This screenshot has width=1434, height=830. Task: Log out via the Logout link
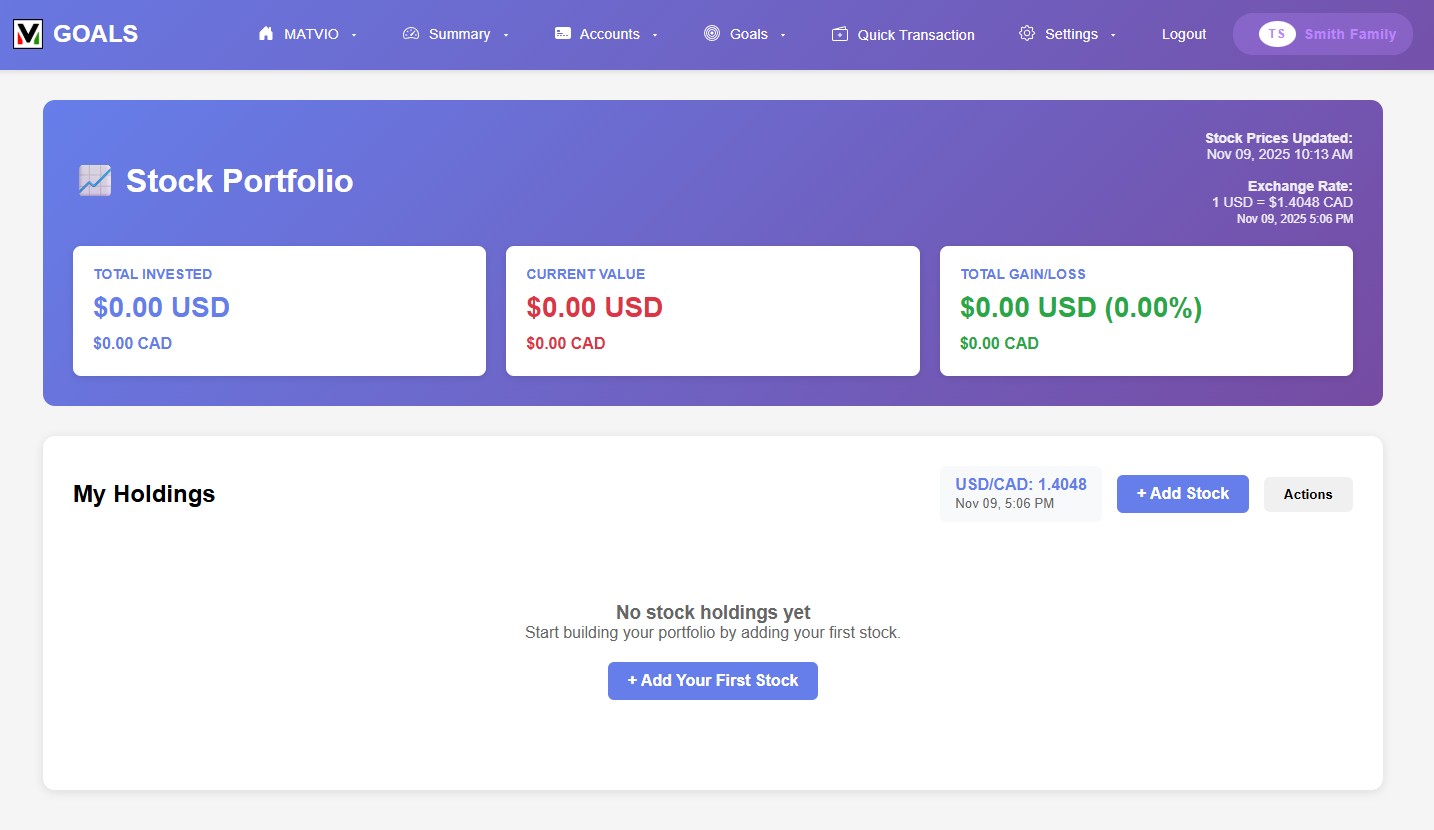(1184, 34)
